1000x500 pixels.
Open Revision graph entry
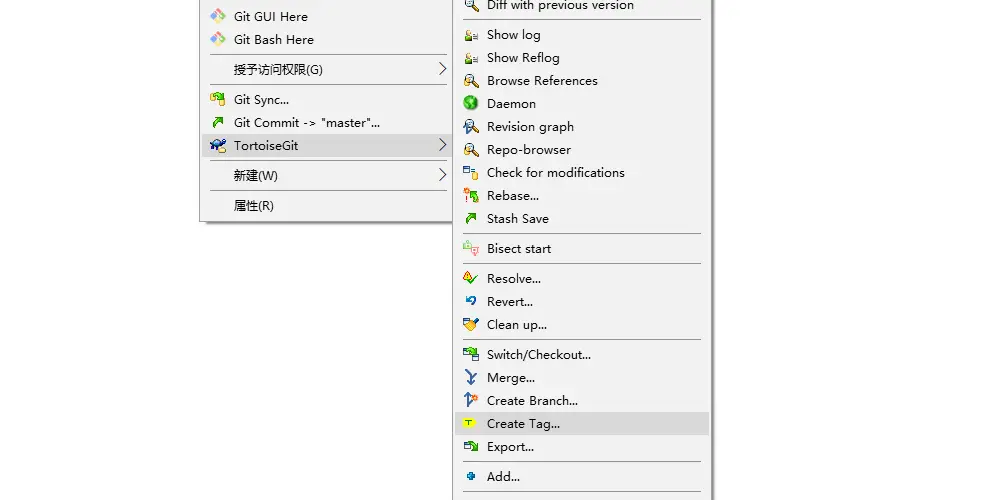point(582,127)
